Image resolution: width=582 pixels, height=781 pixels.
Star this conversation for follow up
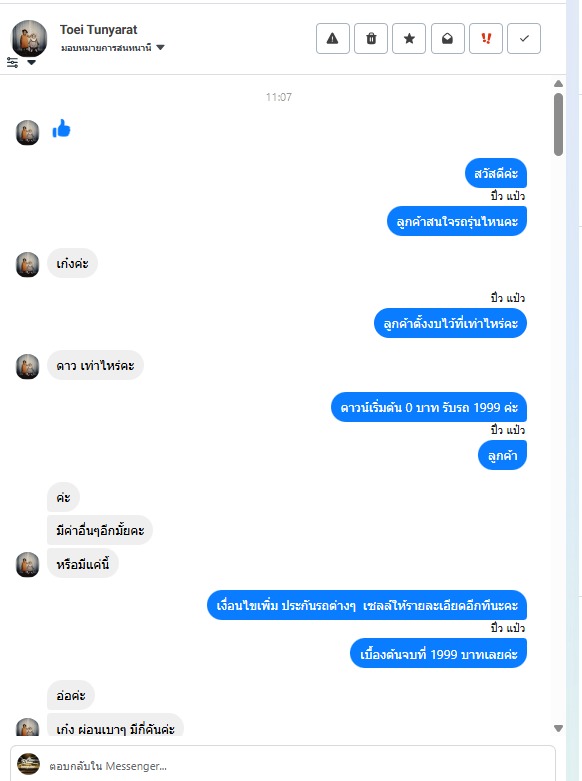(x=409, y=38)
